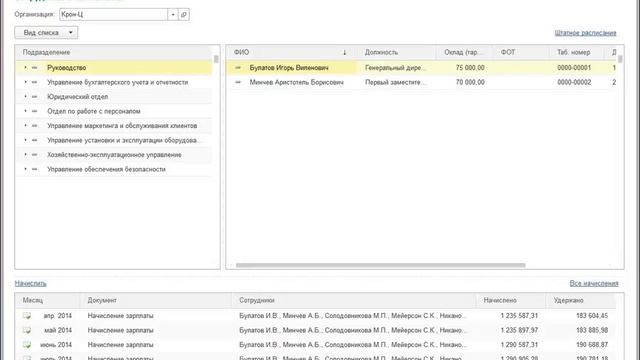Viewport: 640px width, 360px height.
Task: Select Начисление зарплаты for апр. 2014
Action: [120, 316]
